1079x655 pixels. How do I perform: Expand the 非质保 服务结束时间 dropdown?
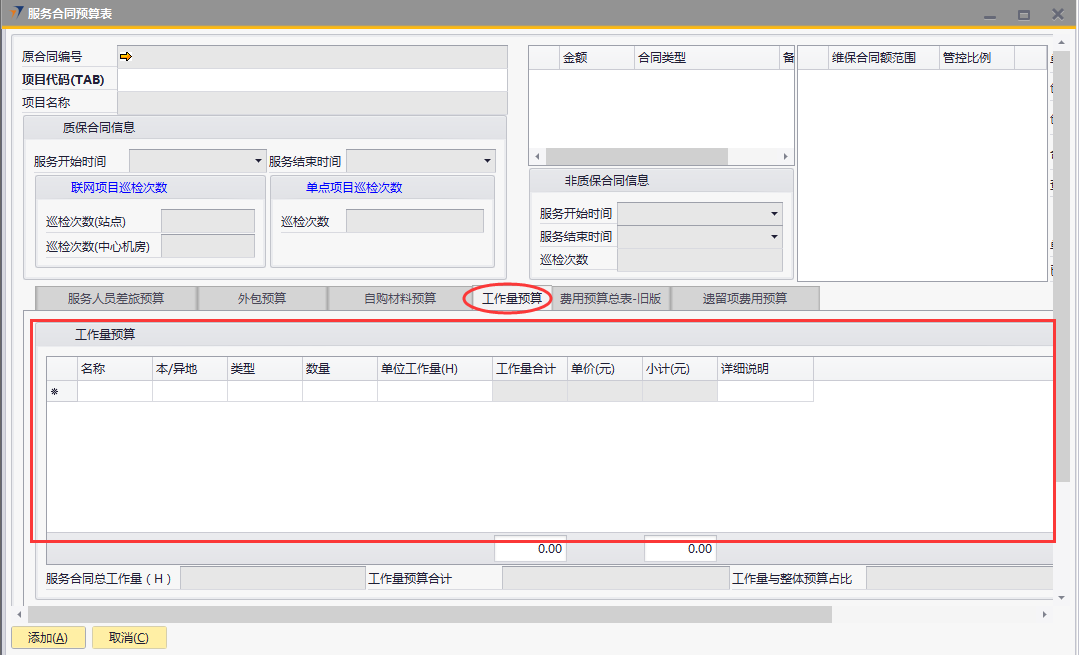click(774, 237)
